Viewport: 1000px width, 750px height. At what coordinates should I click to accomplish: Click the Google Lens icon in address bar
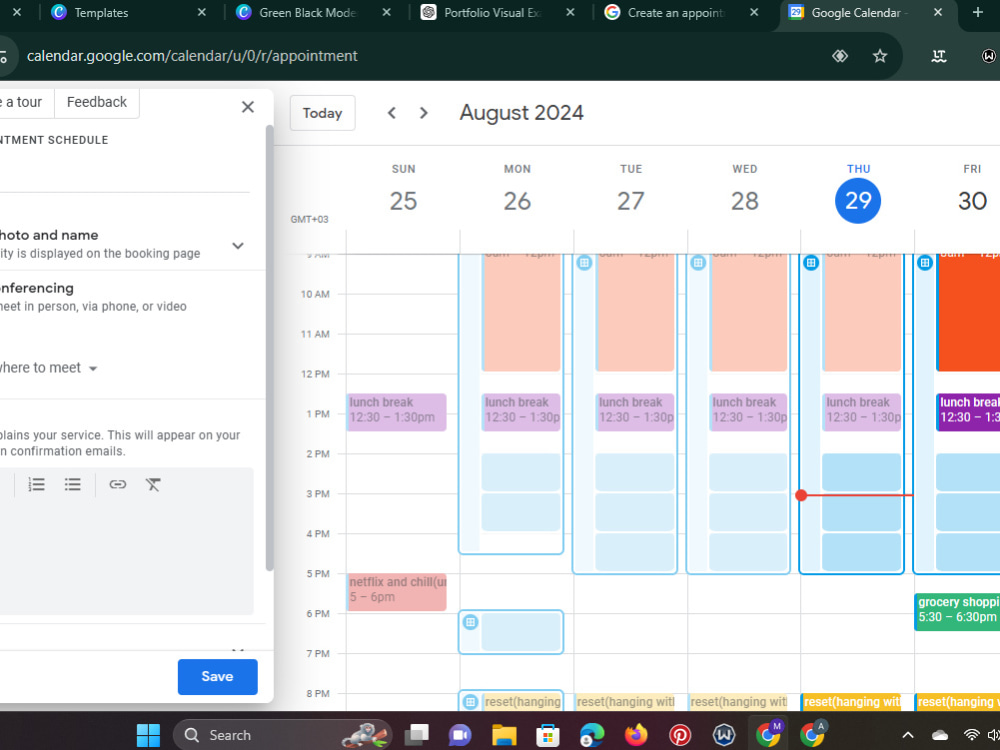pyautogui.click(x=840, y=56)
